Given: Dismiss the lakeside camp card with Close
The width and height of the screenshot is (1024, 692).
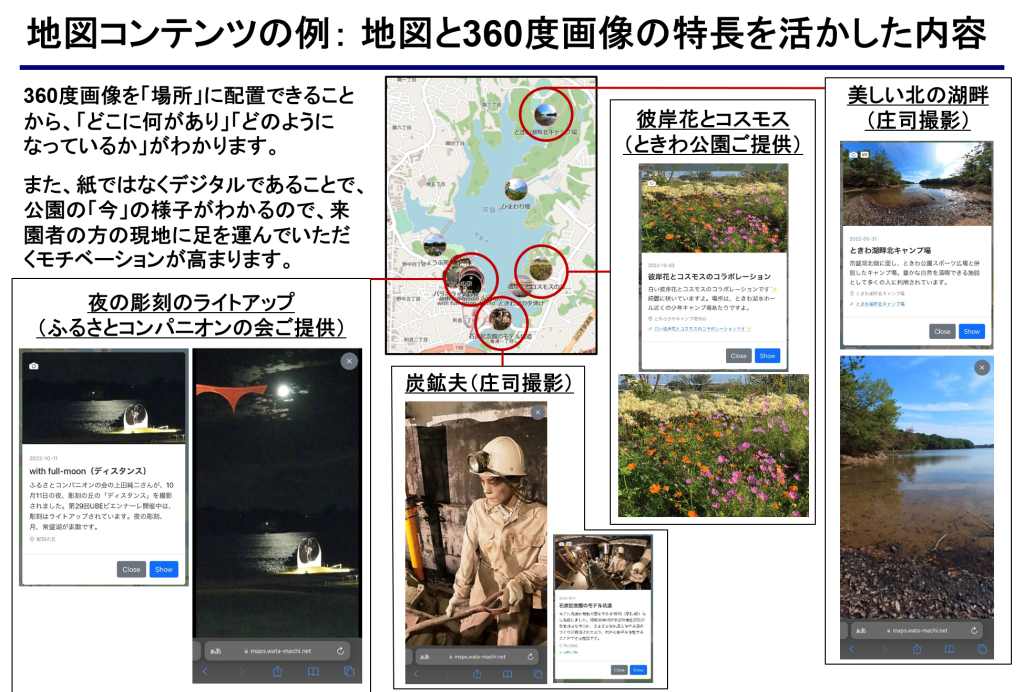Looking at the screenshot, I should (942, 331).
